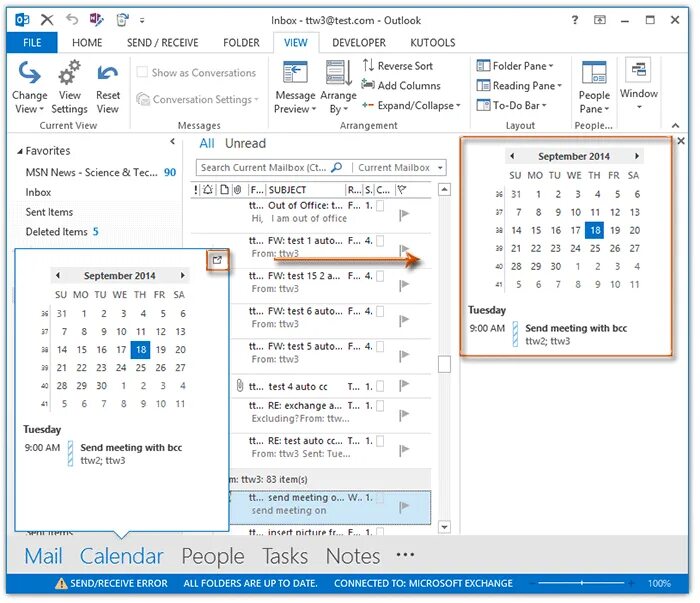700x603 pixels.
Task: Tick category checkbox for FW: test 6 auto message
Action: [x=380, y=311]
